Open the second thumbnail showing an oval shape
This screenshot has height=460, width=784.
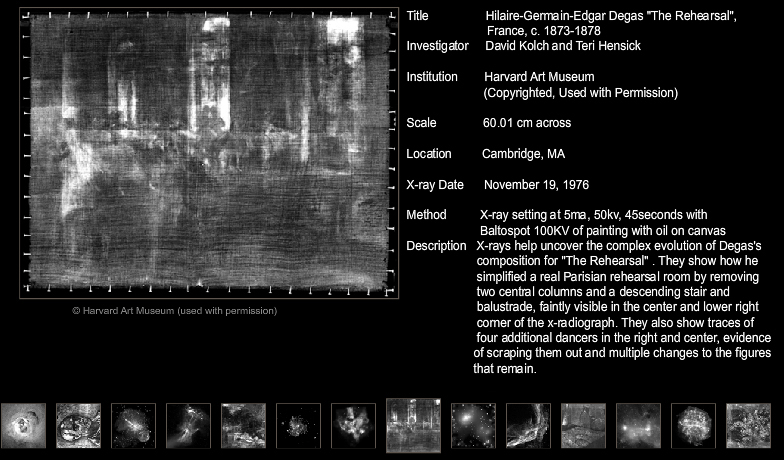(x=78, y=426)
